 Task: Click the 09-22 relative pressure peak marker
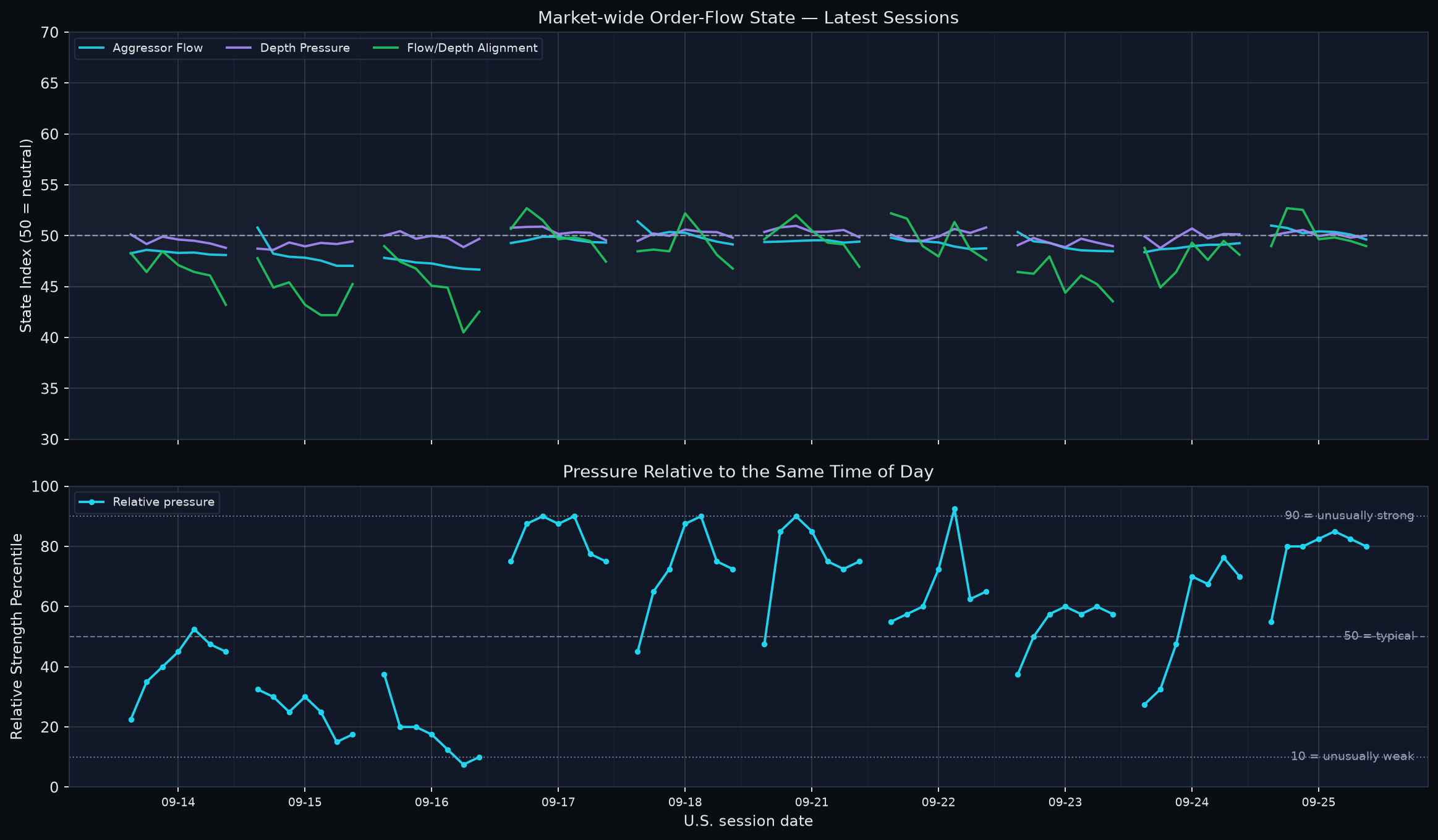tap(955, 509)
